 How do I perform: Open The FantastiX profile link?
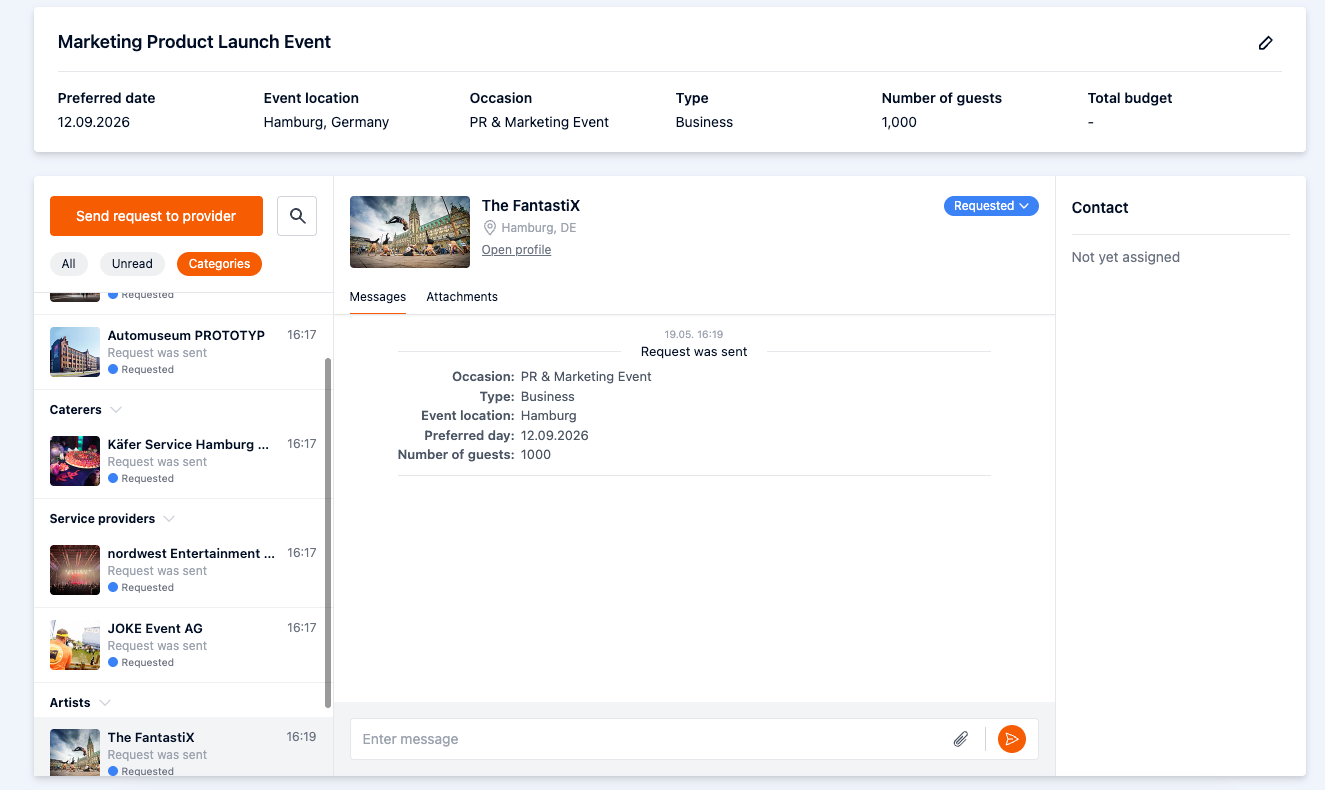click(516, 250)
